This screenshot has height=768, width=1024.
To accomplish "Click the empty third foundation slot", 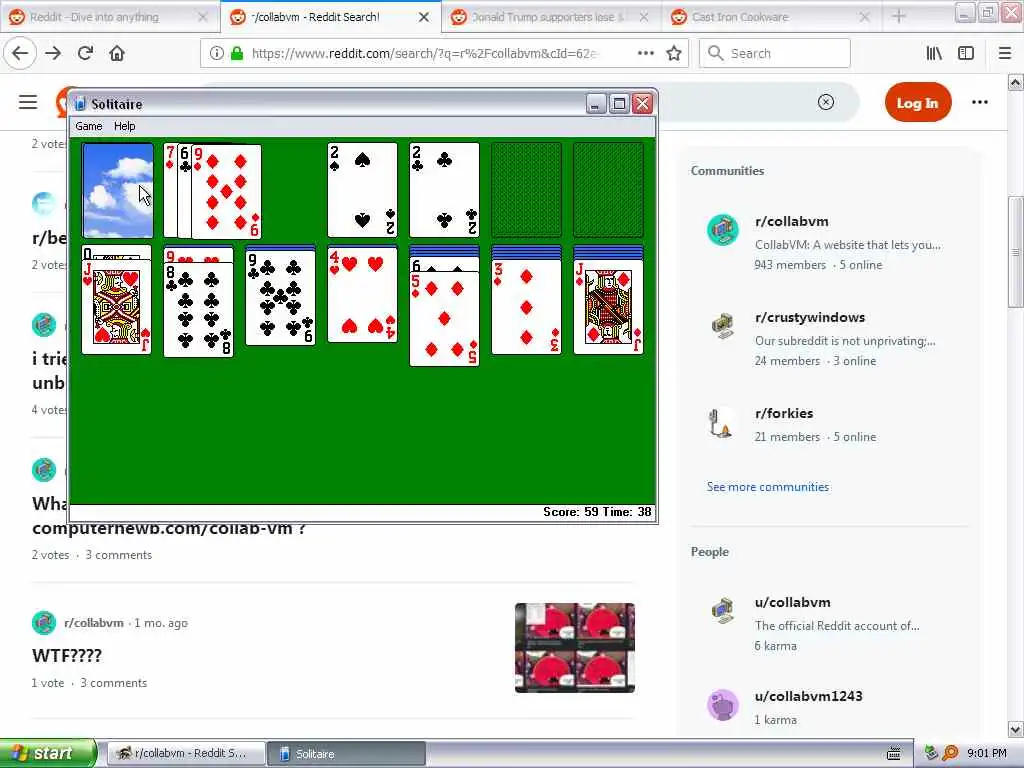I will 526,190.
